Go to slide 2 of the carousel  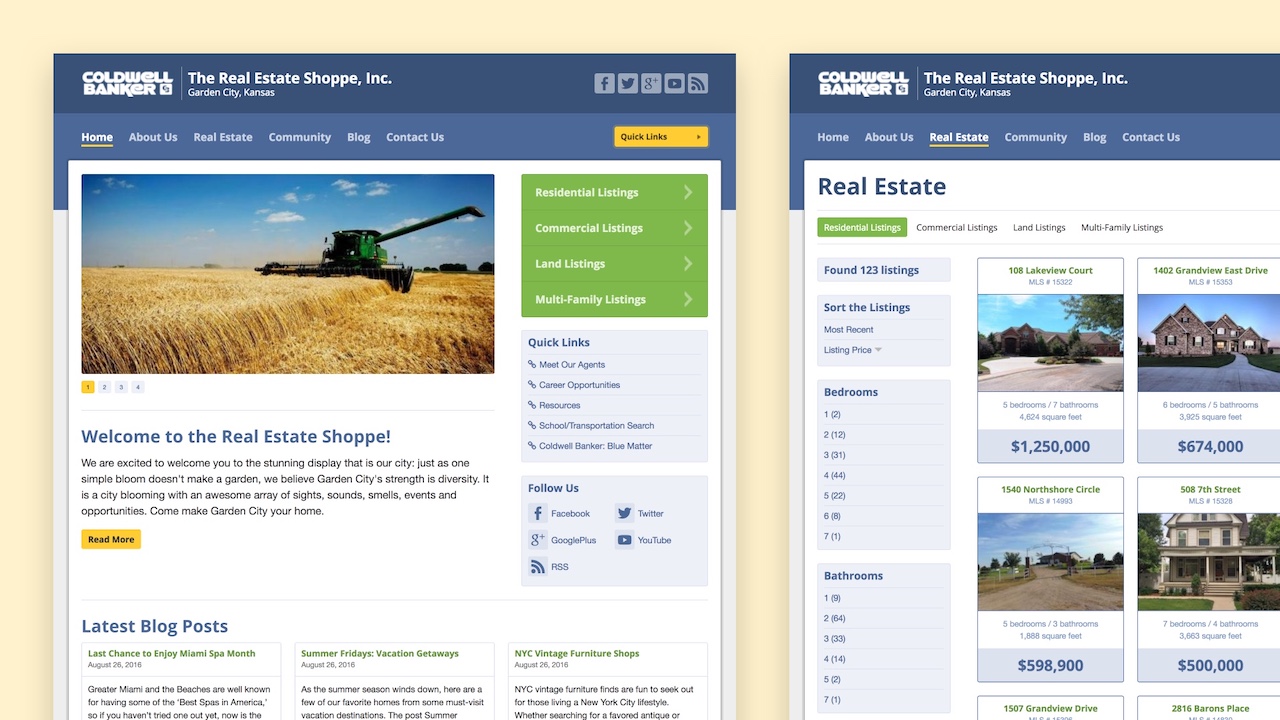tap(104, 387)
